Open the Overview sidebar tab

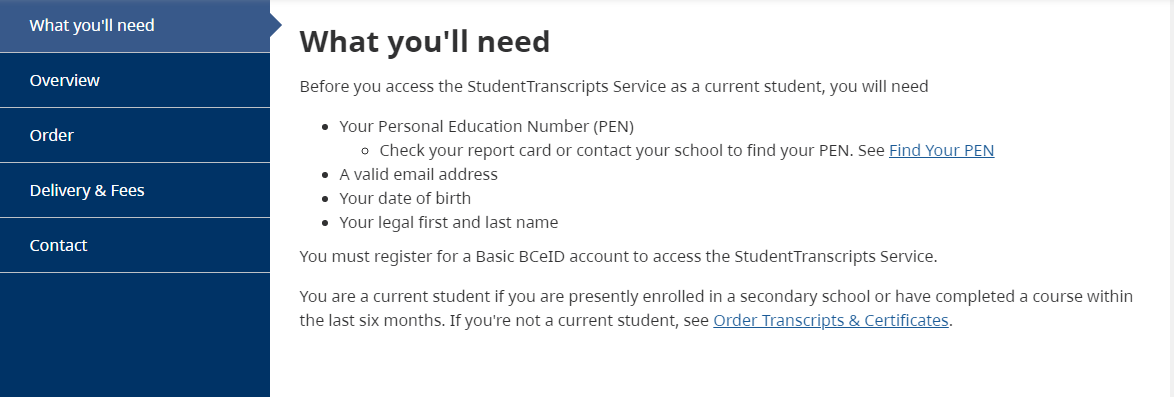pyautogui.click(x=135, y=80)
